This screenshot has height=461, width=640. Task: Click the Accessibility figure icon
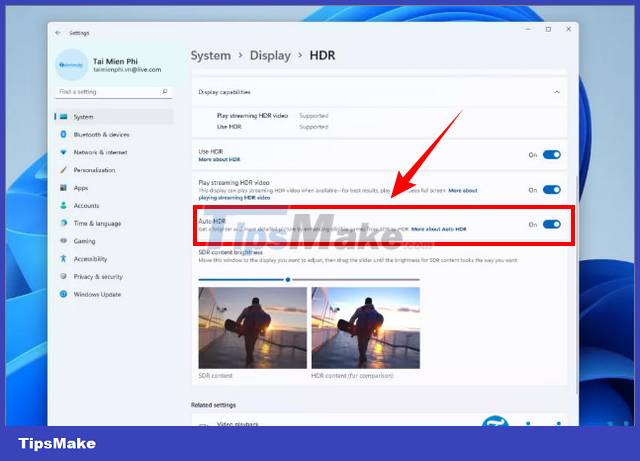tap(63, 258)
